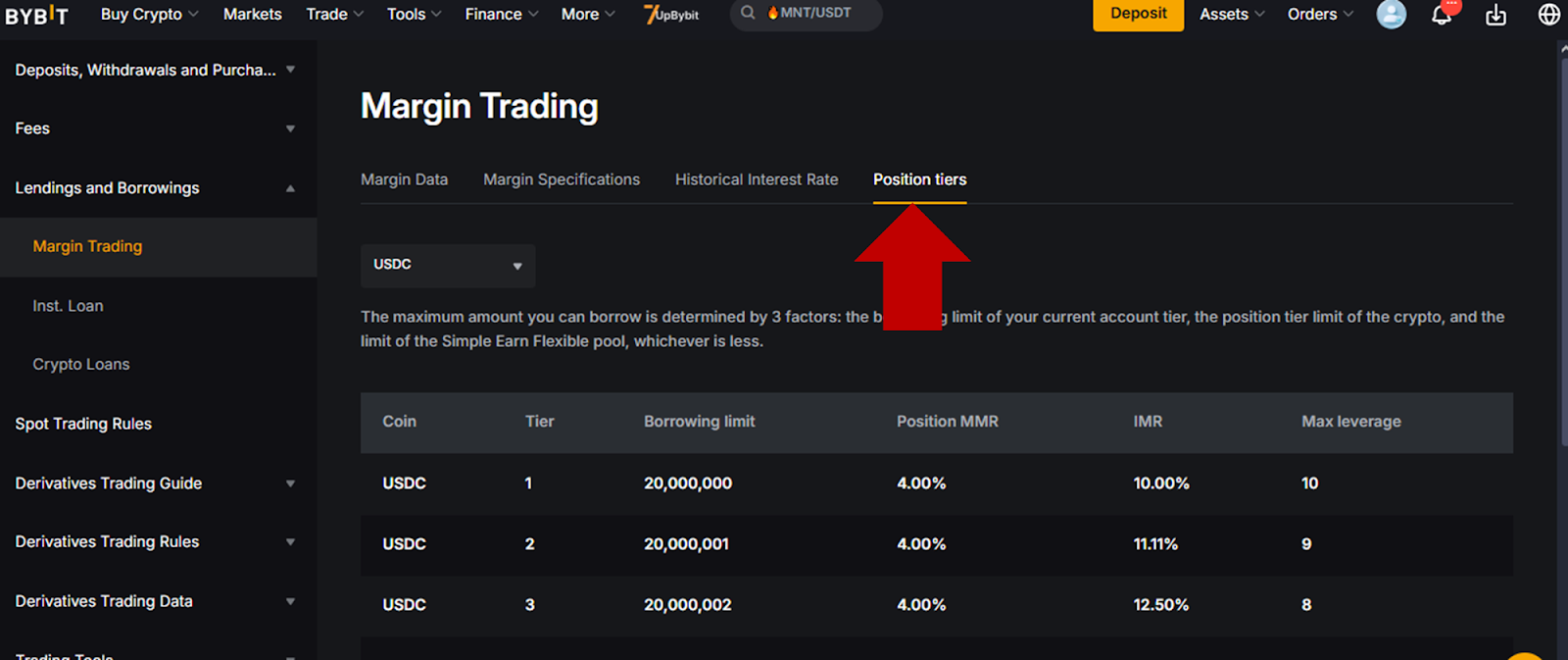This screenshot has height=660, width=1568.
Task: Click the Deposit button
Action: 1138,14
